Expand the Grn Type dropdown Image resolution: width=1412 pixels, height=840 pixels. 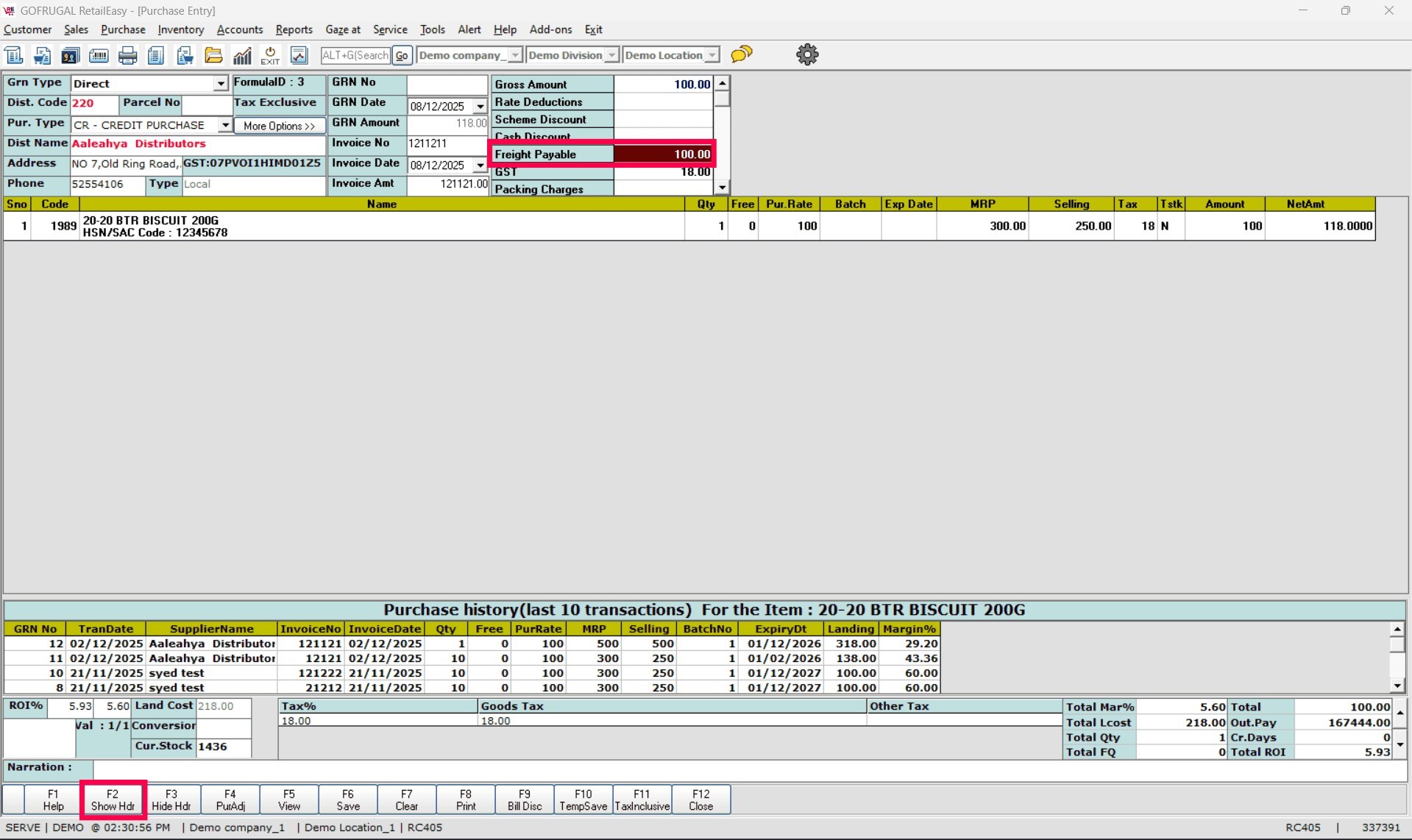[x=220, y=84]
